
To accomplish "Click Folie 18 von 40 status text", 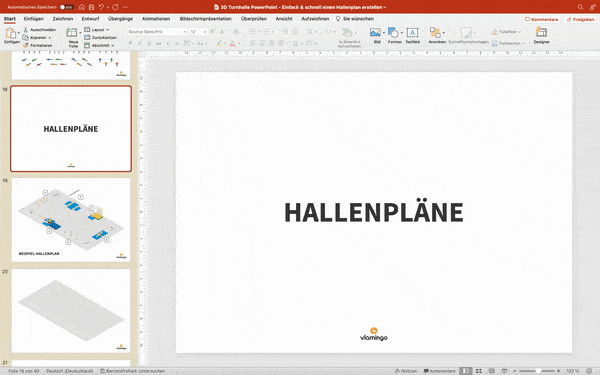I will [24, 371].
